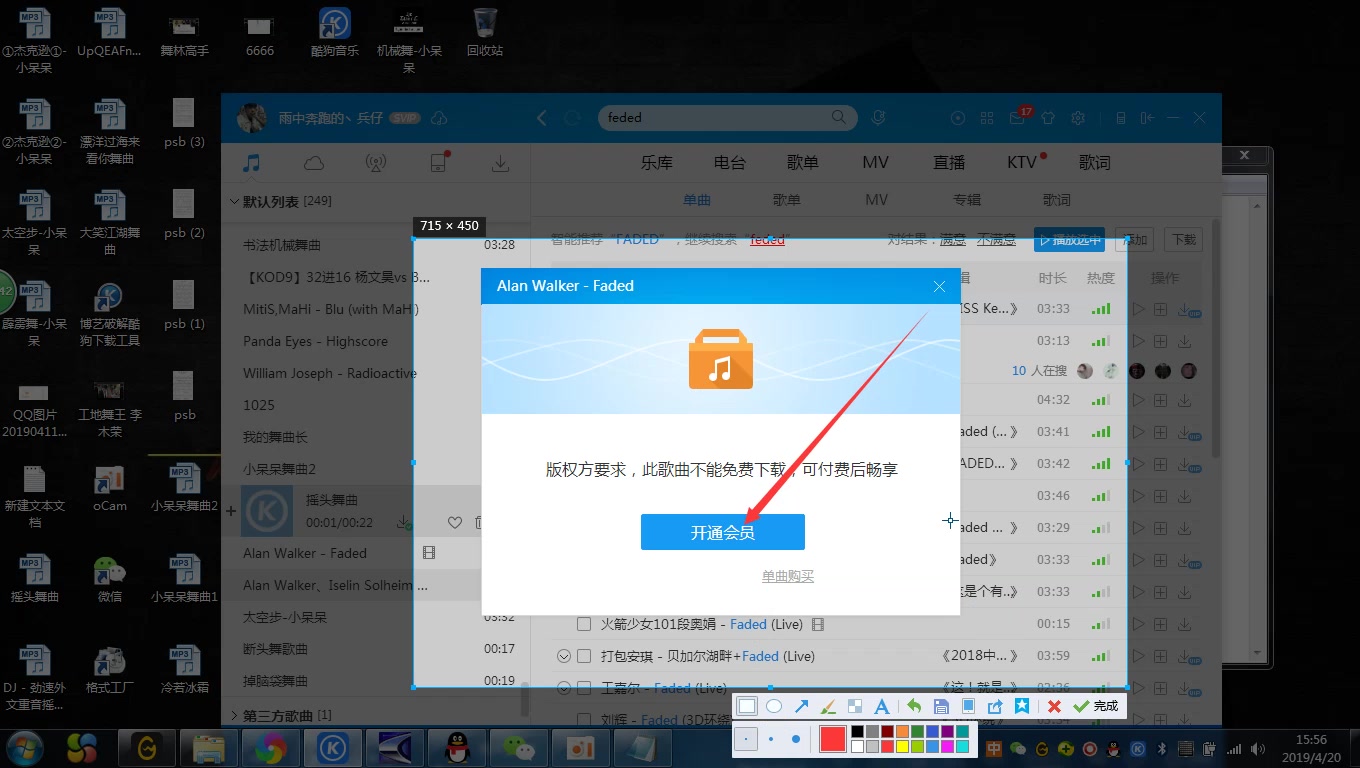Click the 不满意 feedback link

tap(996, 239)
